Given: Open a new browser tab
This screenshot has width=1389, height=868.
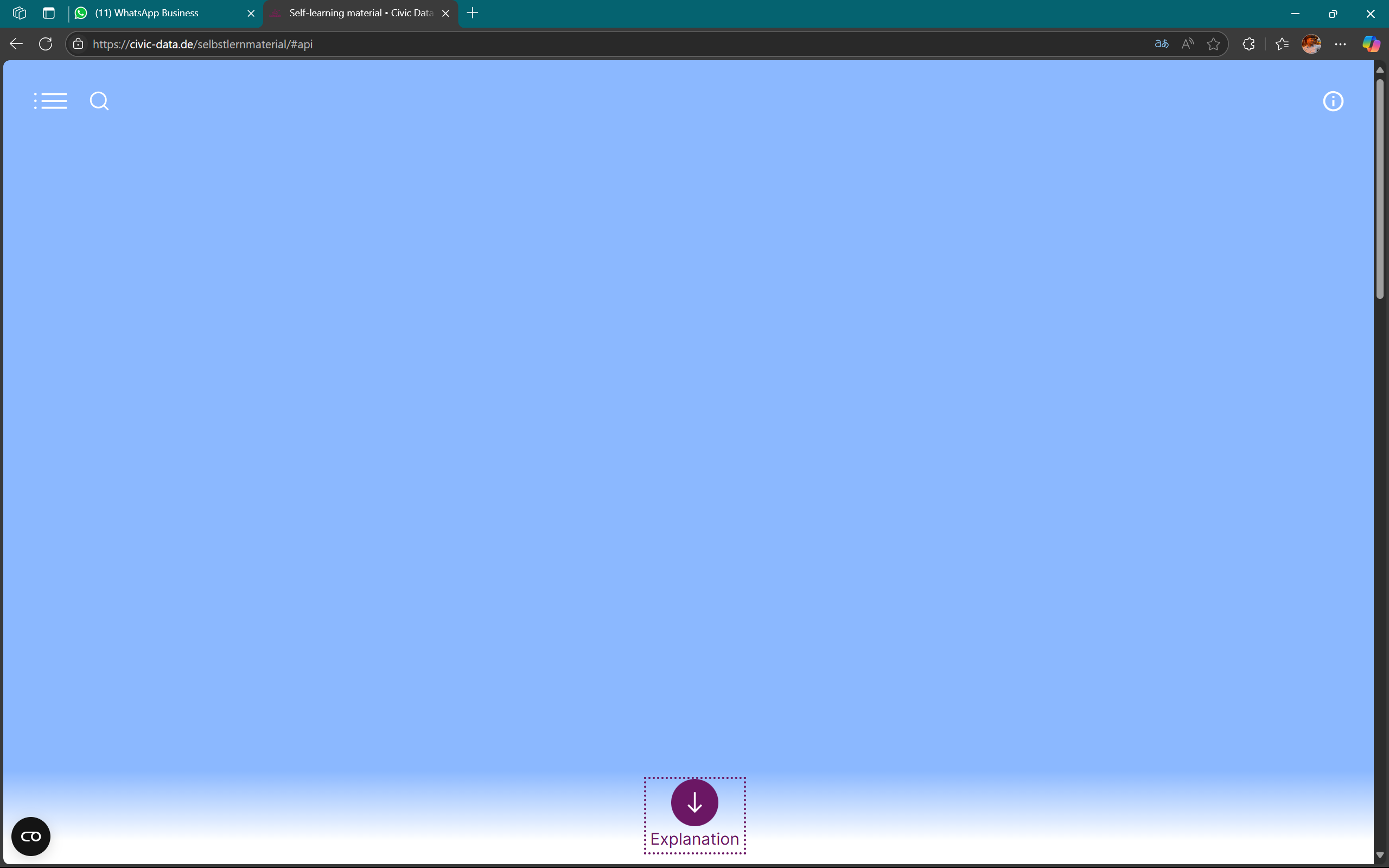Looking at the screenshot, I should coord(473,13).
